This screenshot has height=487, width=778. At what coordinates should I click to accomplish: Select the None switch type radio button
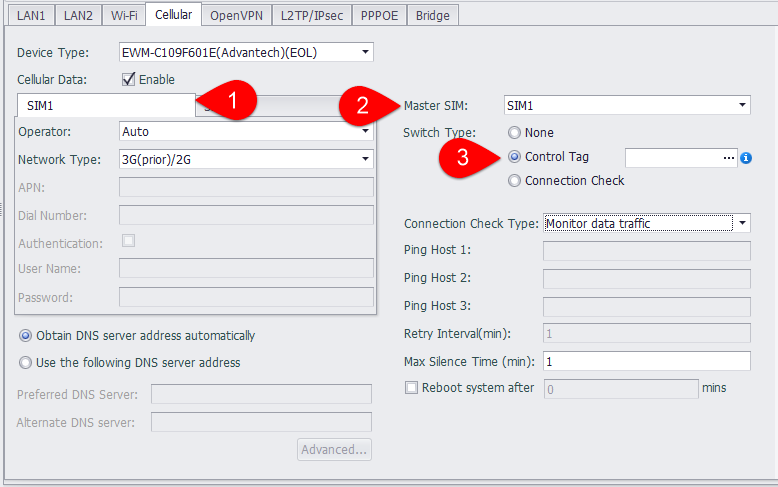pyautogui.click(x=514, y=132)
